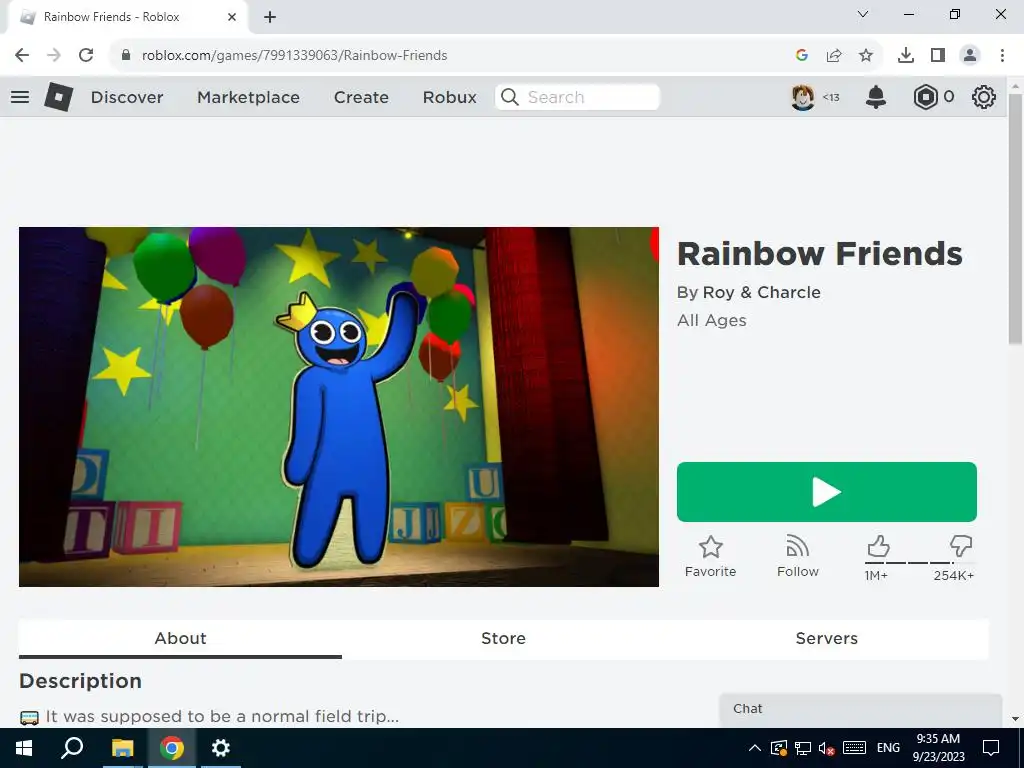Open Settings gear in taskbar
1024x768 pixels.
(221, 748)
